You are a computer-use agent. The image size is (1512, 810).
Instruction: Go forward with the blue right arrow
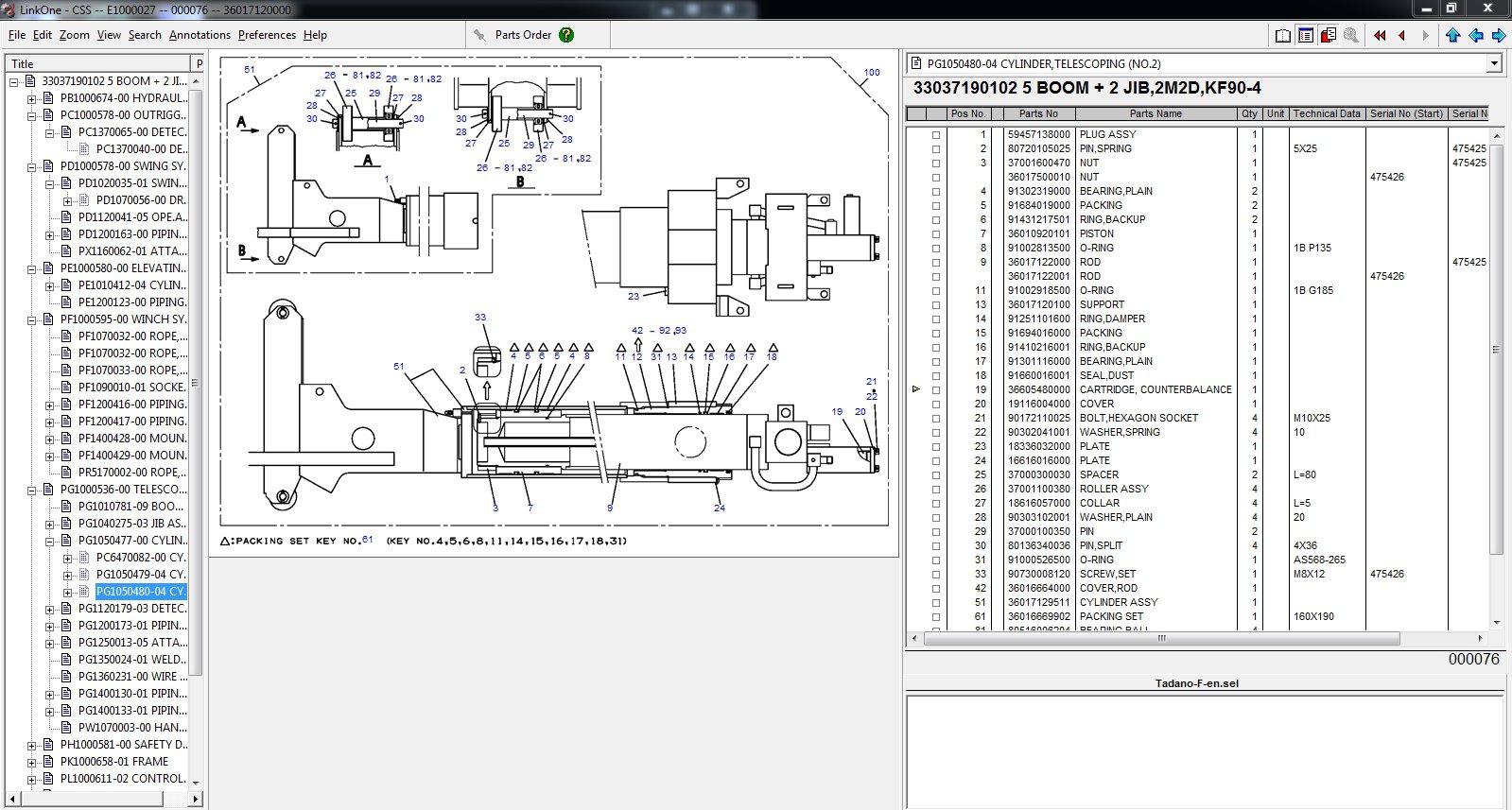click(x=1498, y=36)
